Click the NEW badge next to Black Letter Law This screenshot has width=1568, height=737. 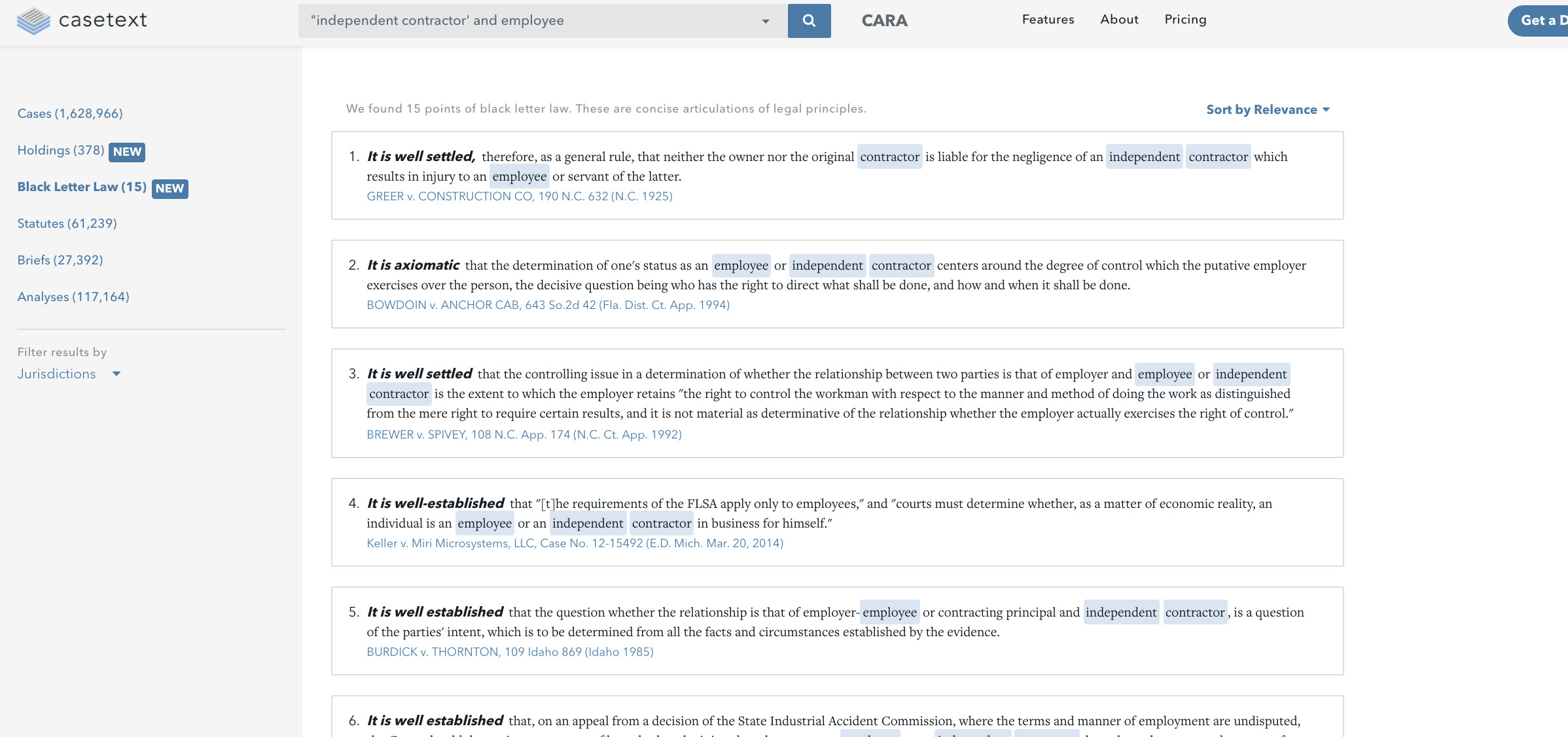[168, 188]
